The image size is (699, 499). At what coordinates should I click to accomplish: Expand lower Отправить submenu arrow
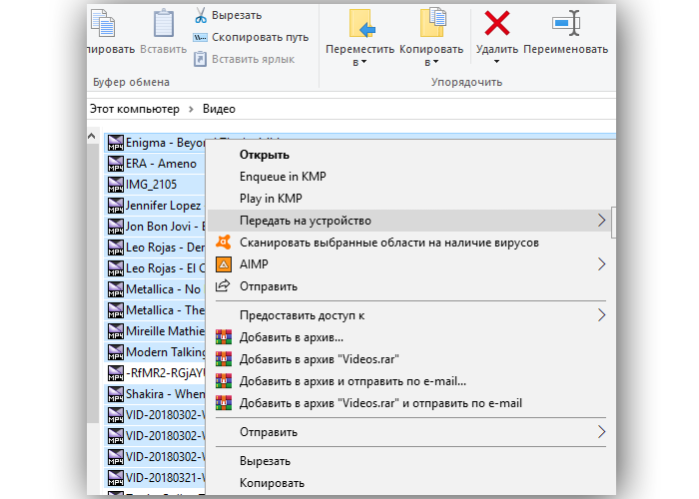point(601,432)
